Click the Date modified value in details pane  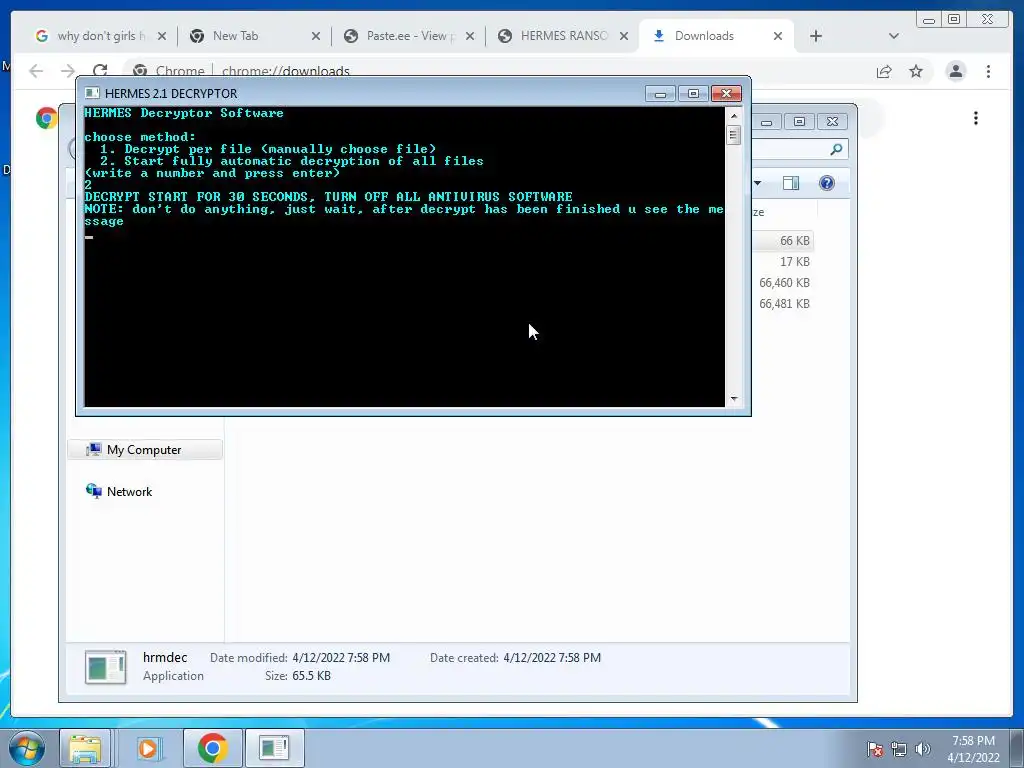(341, 658)
